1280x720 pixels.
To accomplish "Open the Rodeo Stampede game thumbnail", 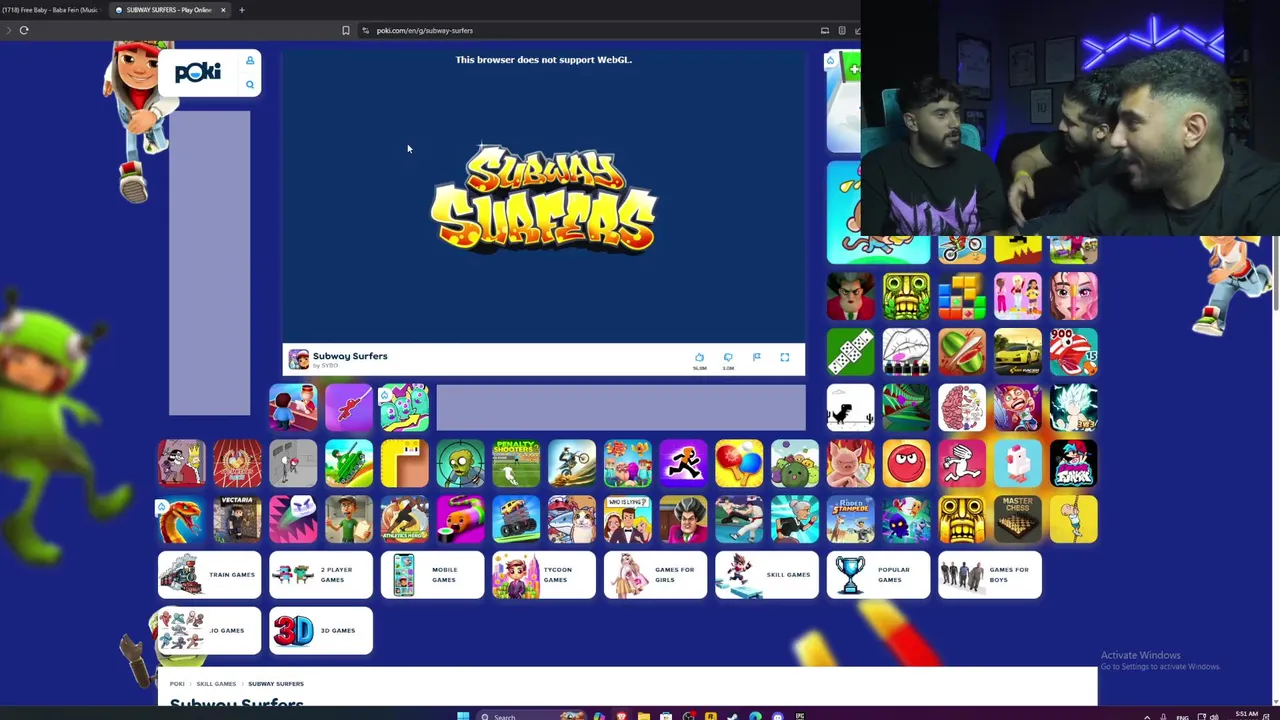I will tap(851, 519).
